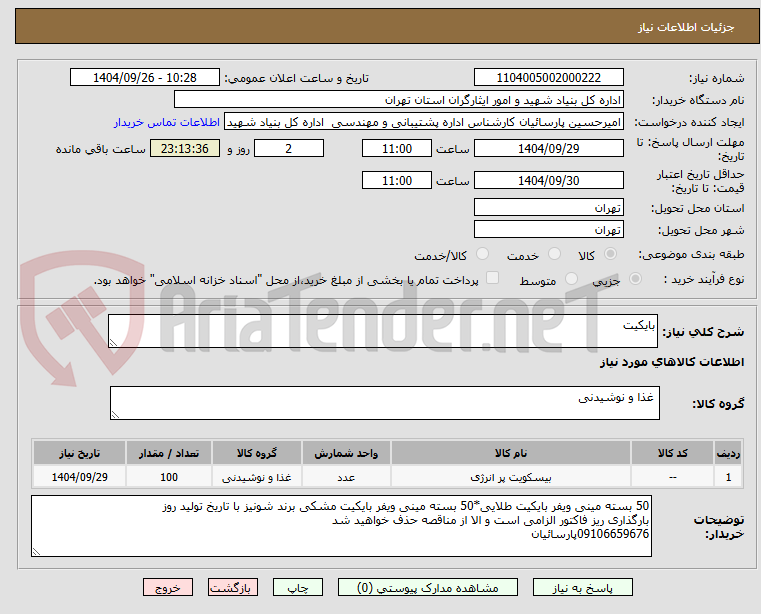Open مشاهده مدارک پیوستی (0) button
This screenshot has width=761, height=614.
[x=428, y=587]
